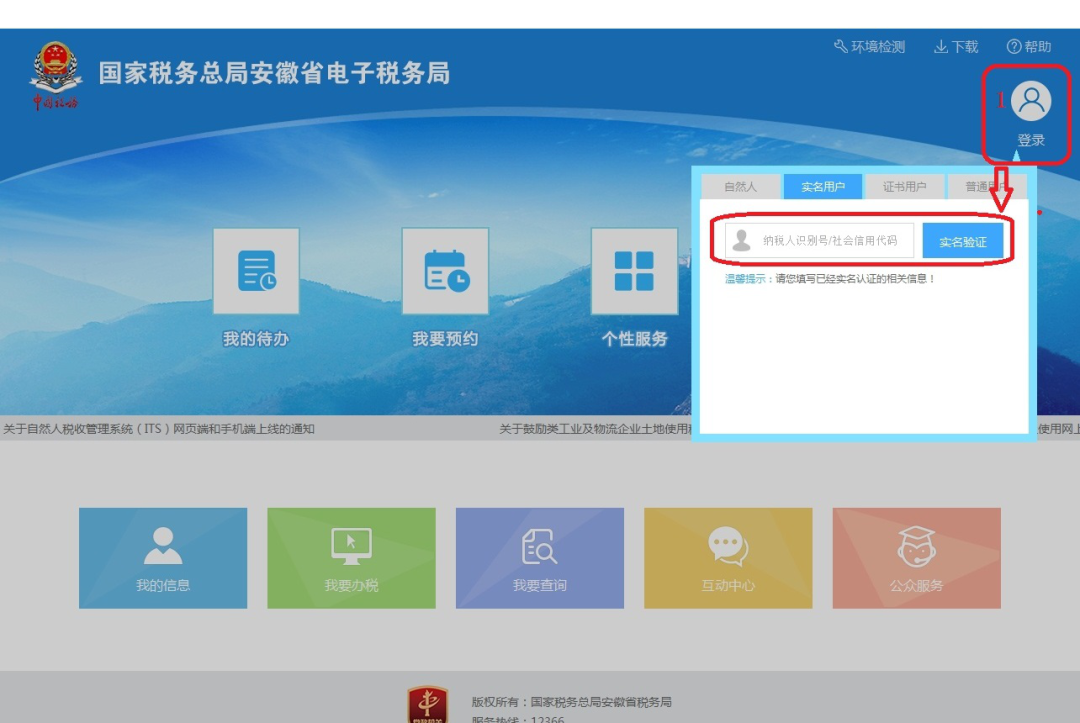Open the 公众服务 red tile
Viewport: 1080px width, 723px height.
click(x=917, y=558)
